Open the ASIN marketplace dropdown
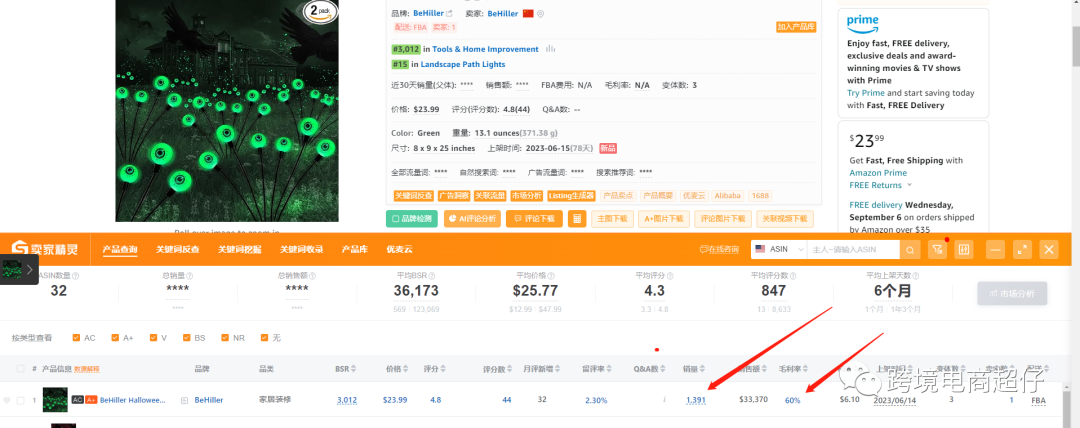1080x428 pixels. [x=778, y=249]
